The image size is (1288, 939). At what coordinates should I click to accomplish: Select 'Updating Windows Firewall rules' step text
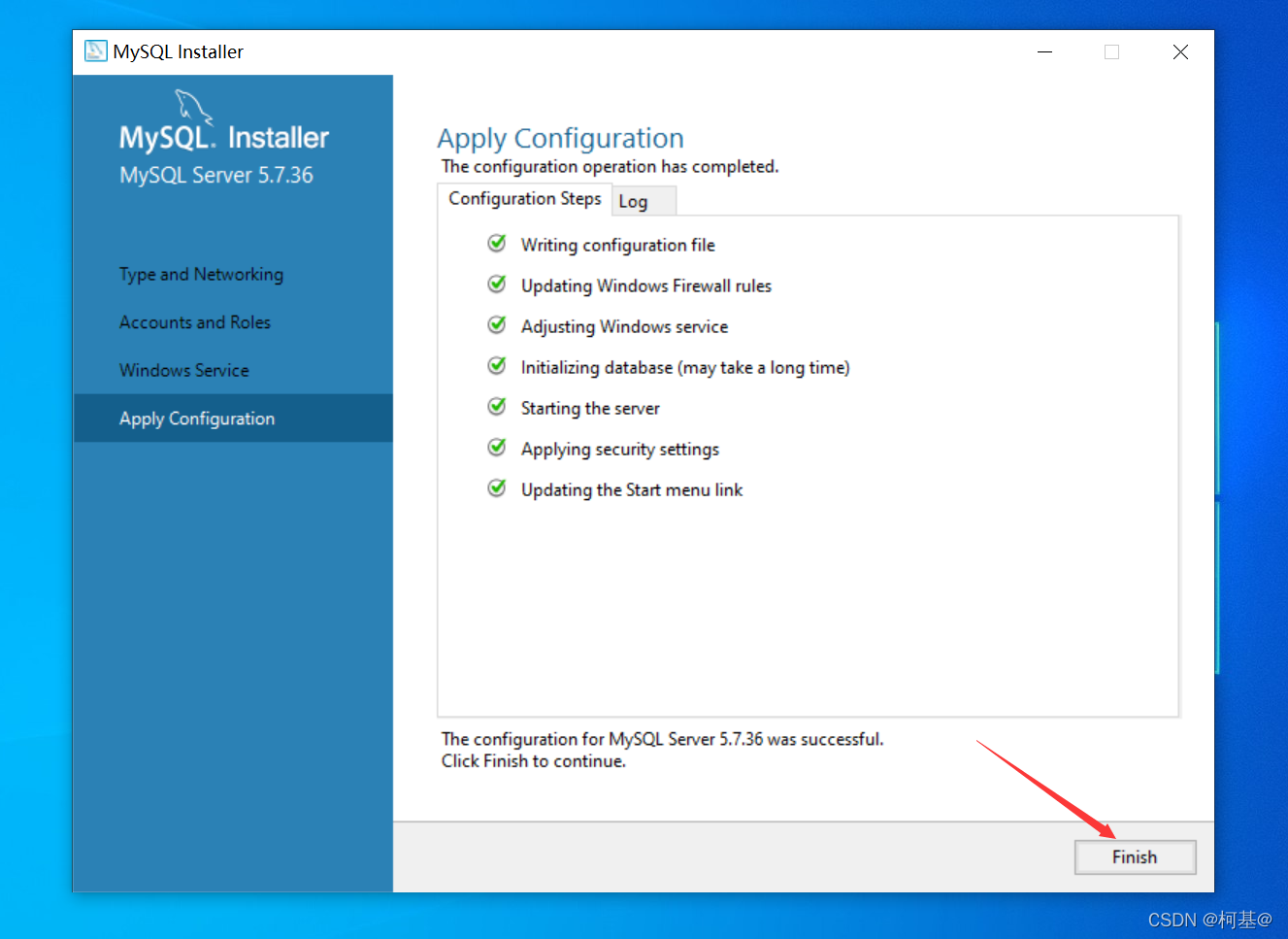tap(645, 286)
